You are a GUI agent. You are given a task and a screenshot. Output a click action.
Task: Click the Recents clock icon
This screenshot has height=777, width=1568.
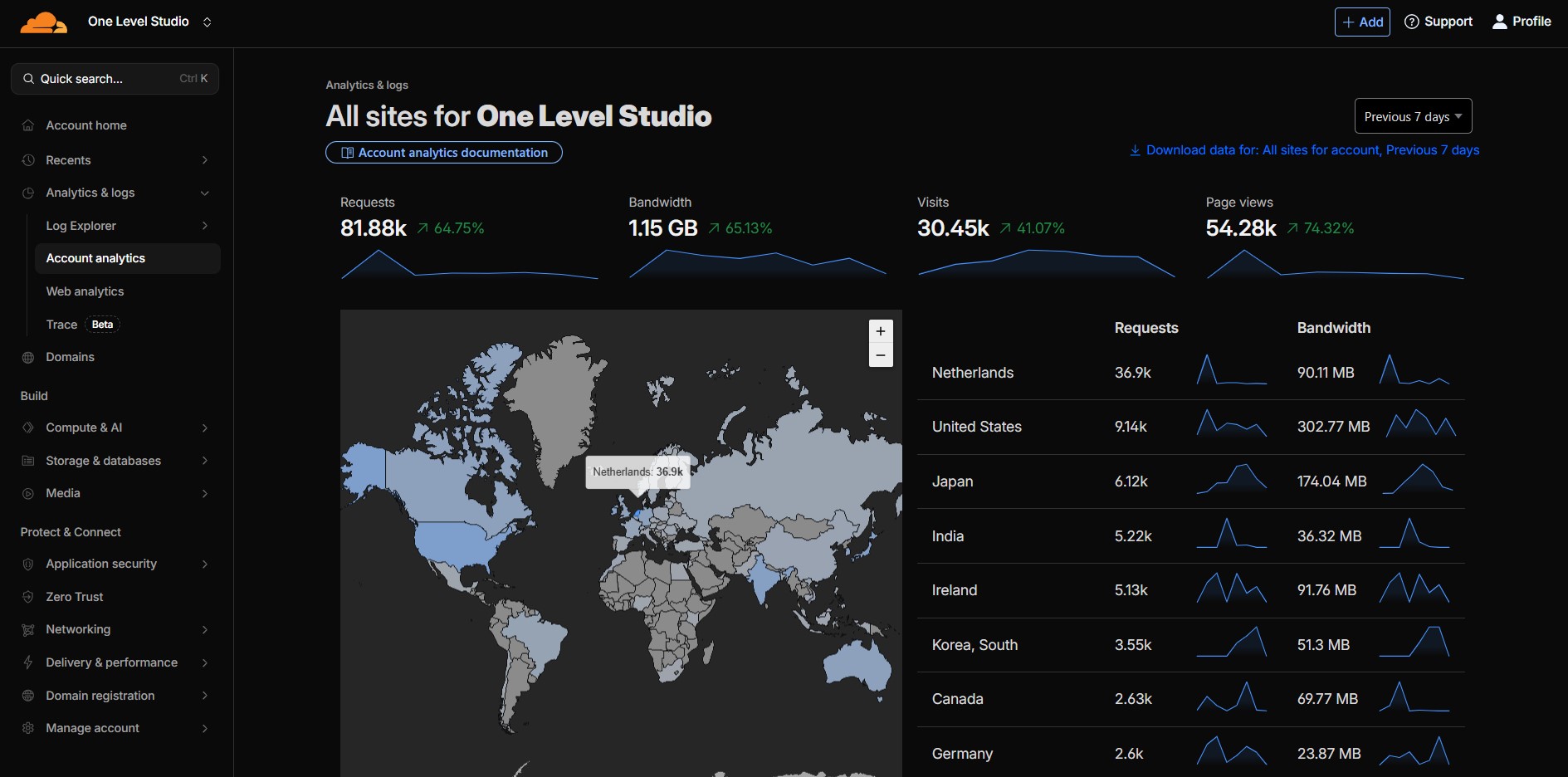point(28,160)
